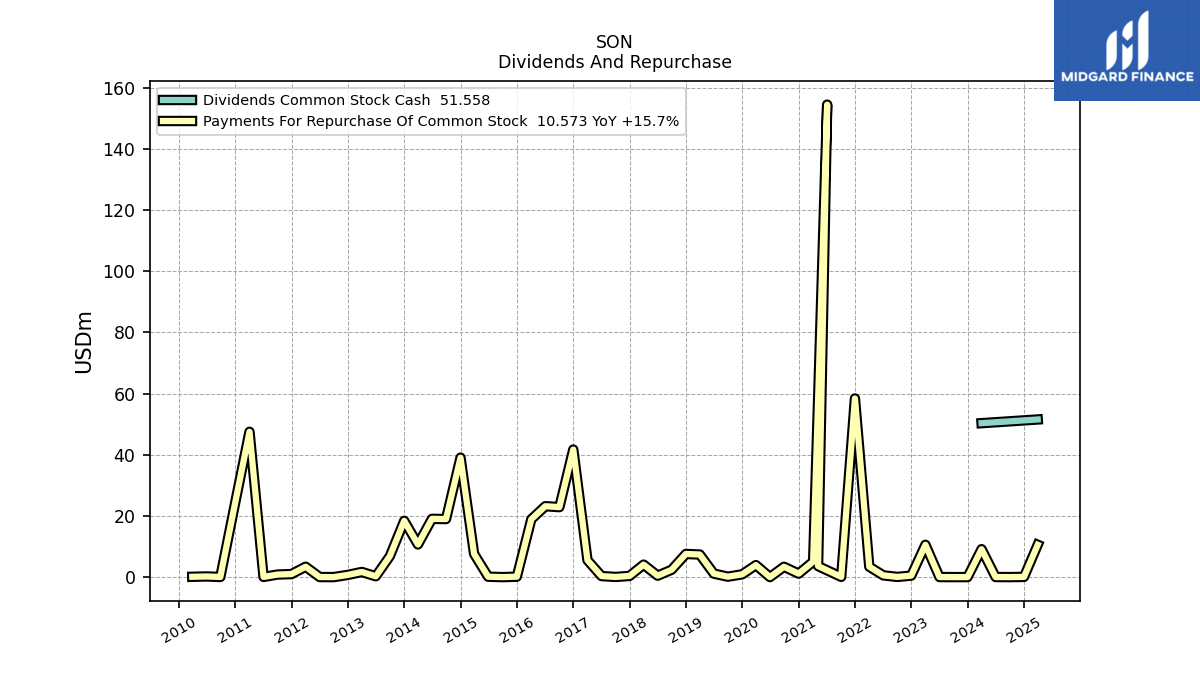Click the teal dividends line segment near 2024-2025
The width and height of the screenshot is (1200, 675).
click(1009, 421)
